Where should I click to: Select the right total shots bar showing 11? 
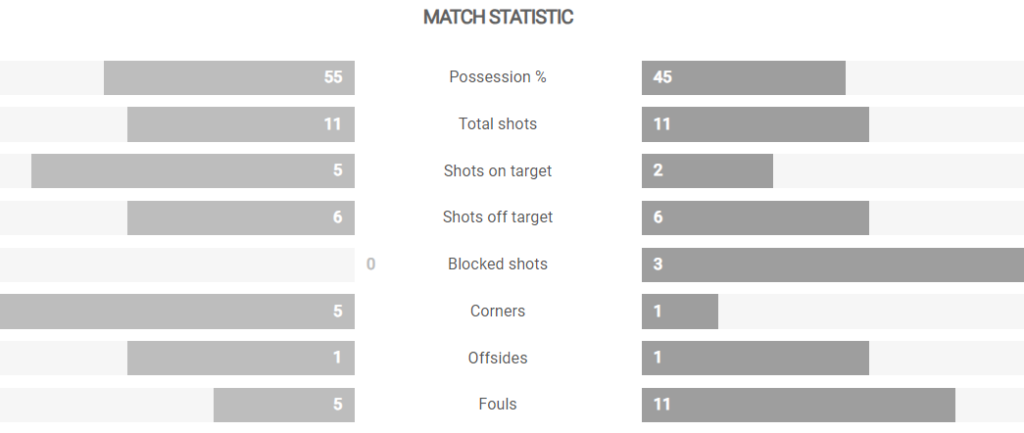tap(756, 124)
